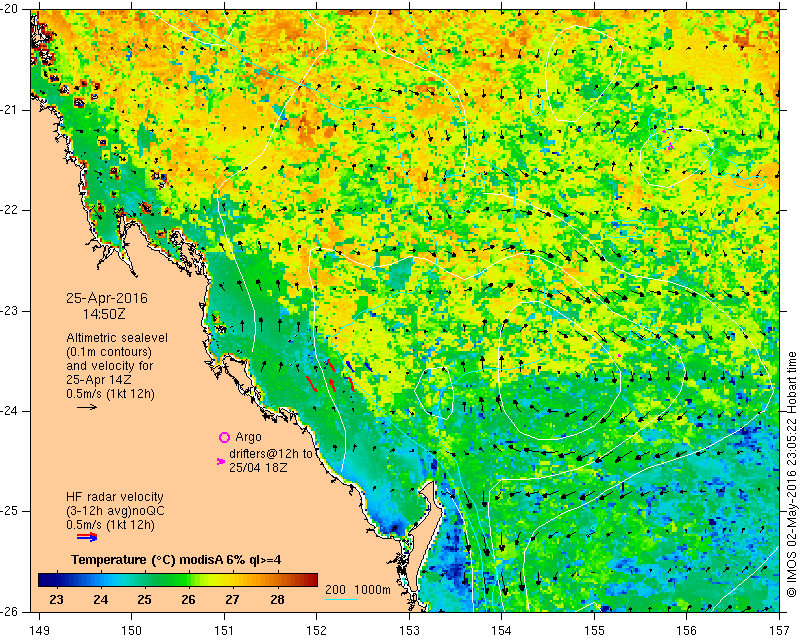
Task: Click the latitude axis label '-26'
Action: (10, 612)
